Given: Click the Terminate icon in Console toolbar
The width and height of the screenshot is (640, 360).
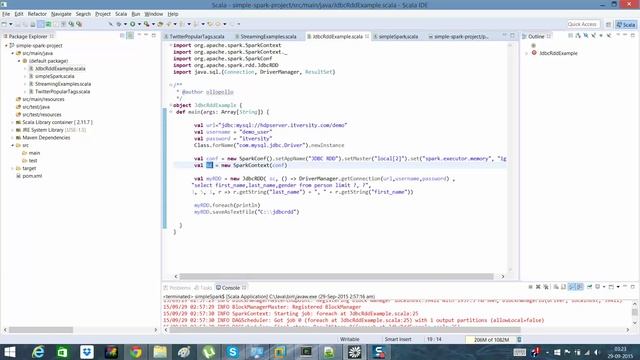Looking at the screenshot, I should coord(530,287).
